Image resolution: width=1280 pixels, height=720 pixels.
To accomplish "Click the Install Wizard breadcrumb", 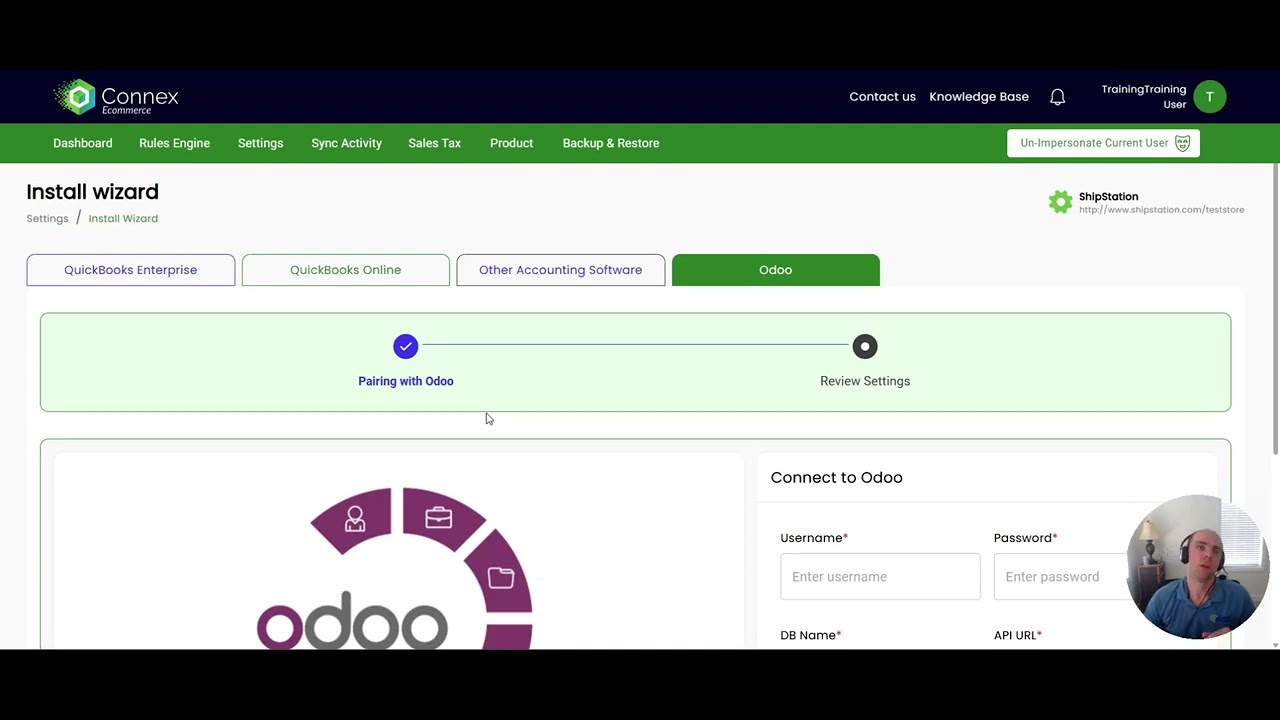I will click(123, 218).
